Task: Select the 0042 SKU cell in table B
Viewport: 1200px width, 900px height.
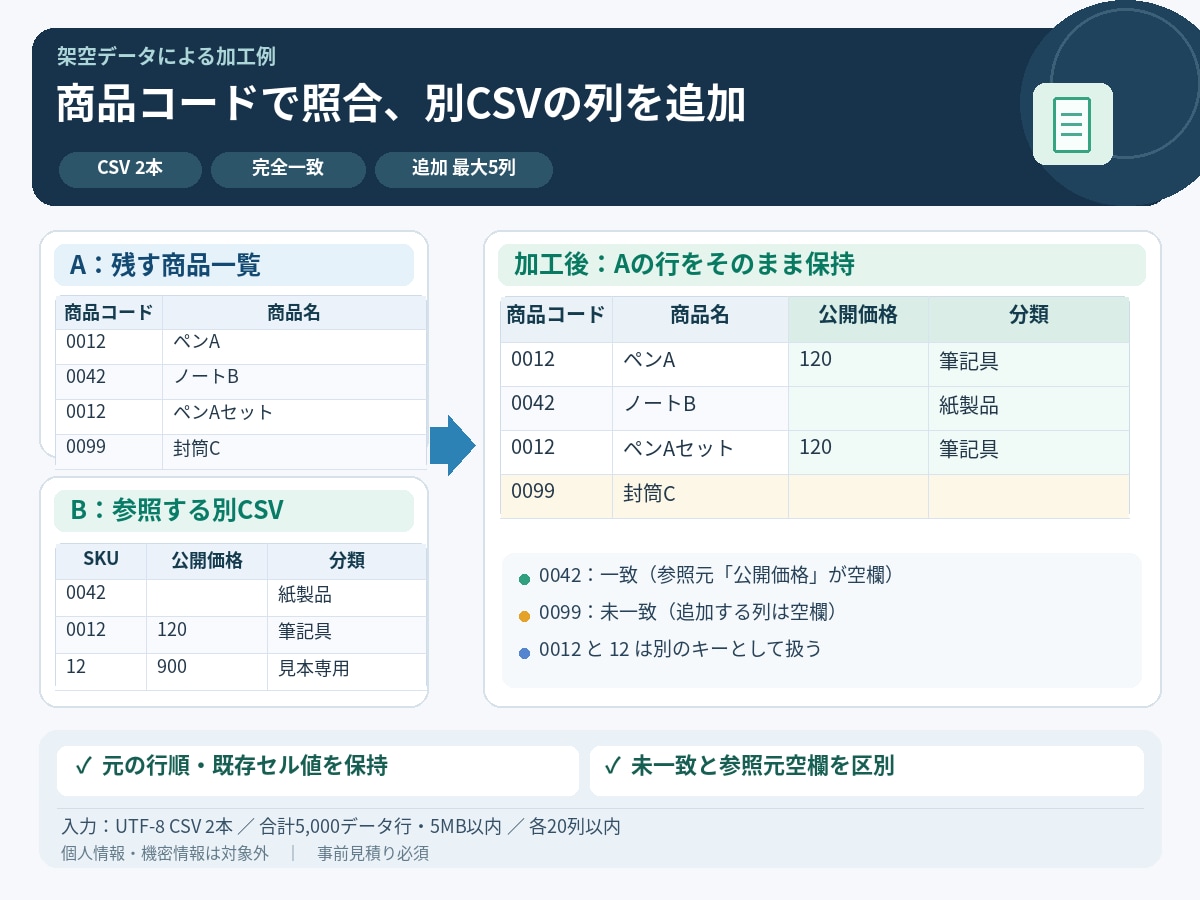Action: [x=101, y=598]
